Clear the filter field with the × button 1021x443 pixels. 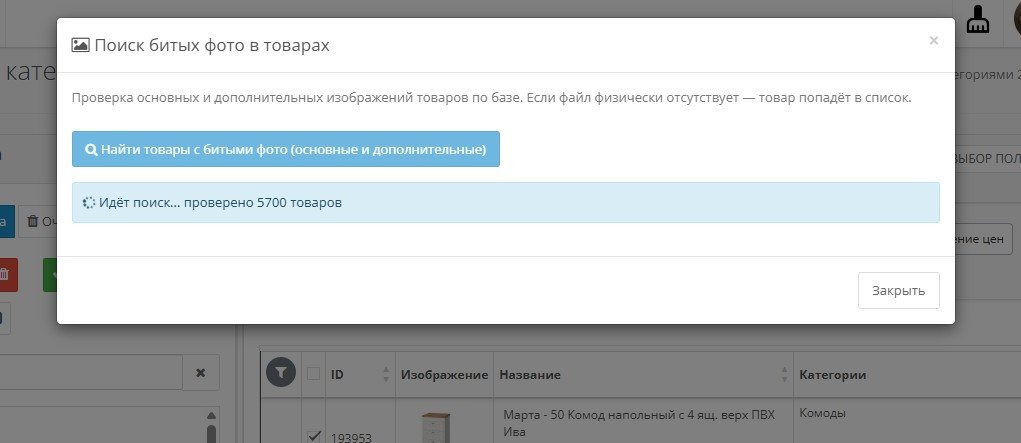coord(200,372)
